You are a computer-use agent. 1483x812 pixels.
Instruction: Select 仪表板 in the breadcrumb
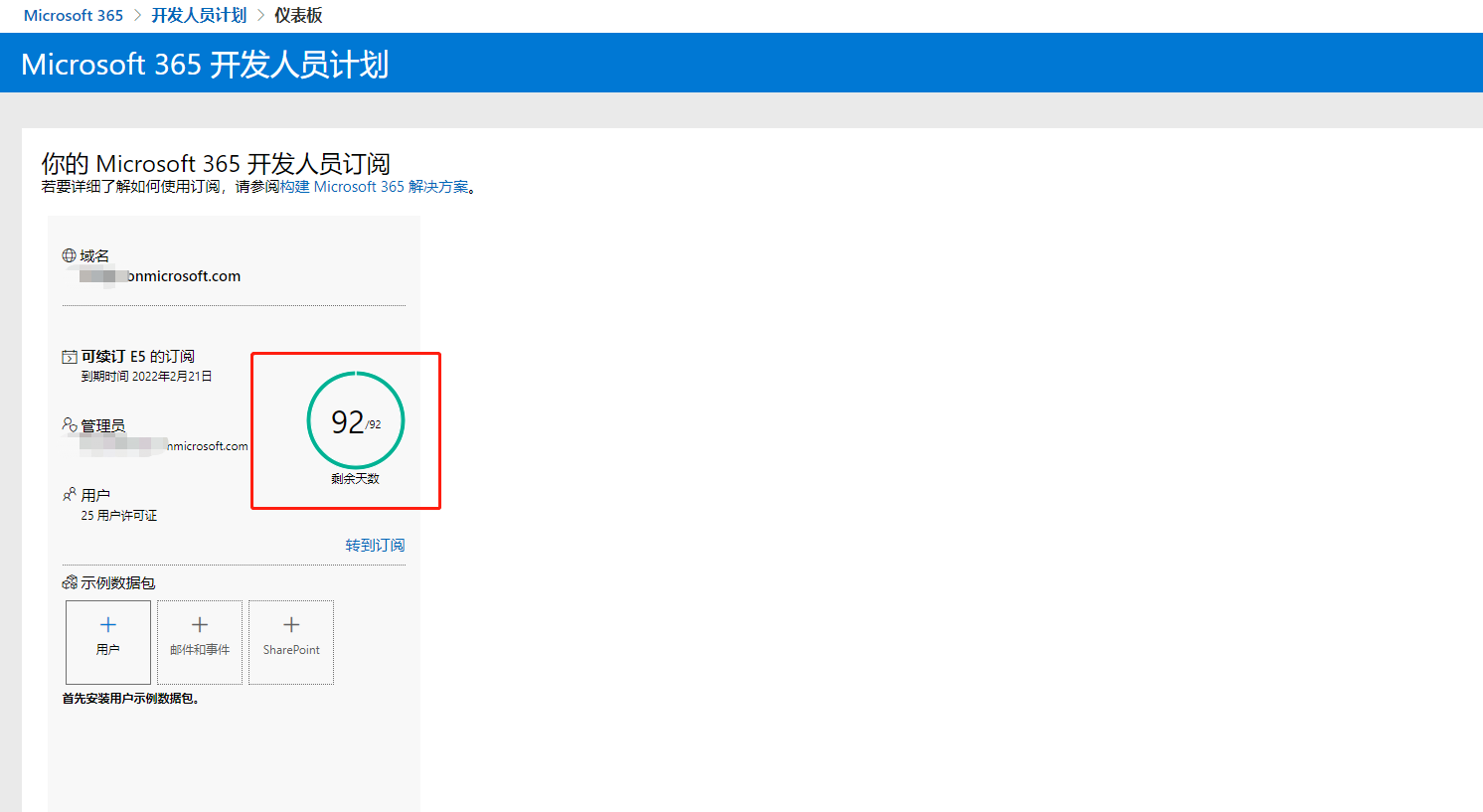298,16
